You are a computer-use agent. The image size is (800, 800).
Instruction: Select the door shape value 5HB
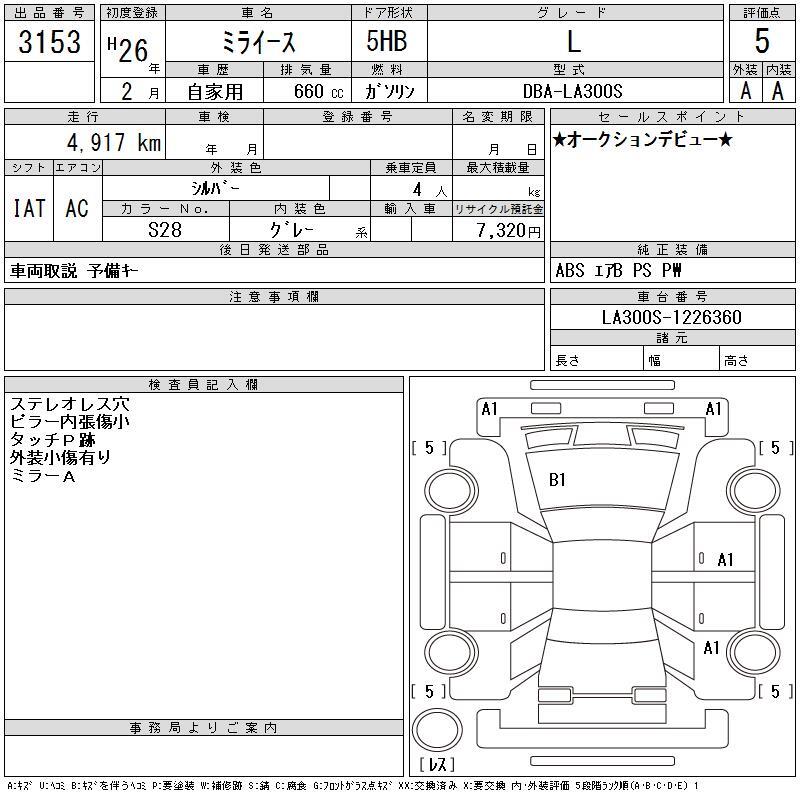tap(387, 41)
